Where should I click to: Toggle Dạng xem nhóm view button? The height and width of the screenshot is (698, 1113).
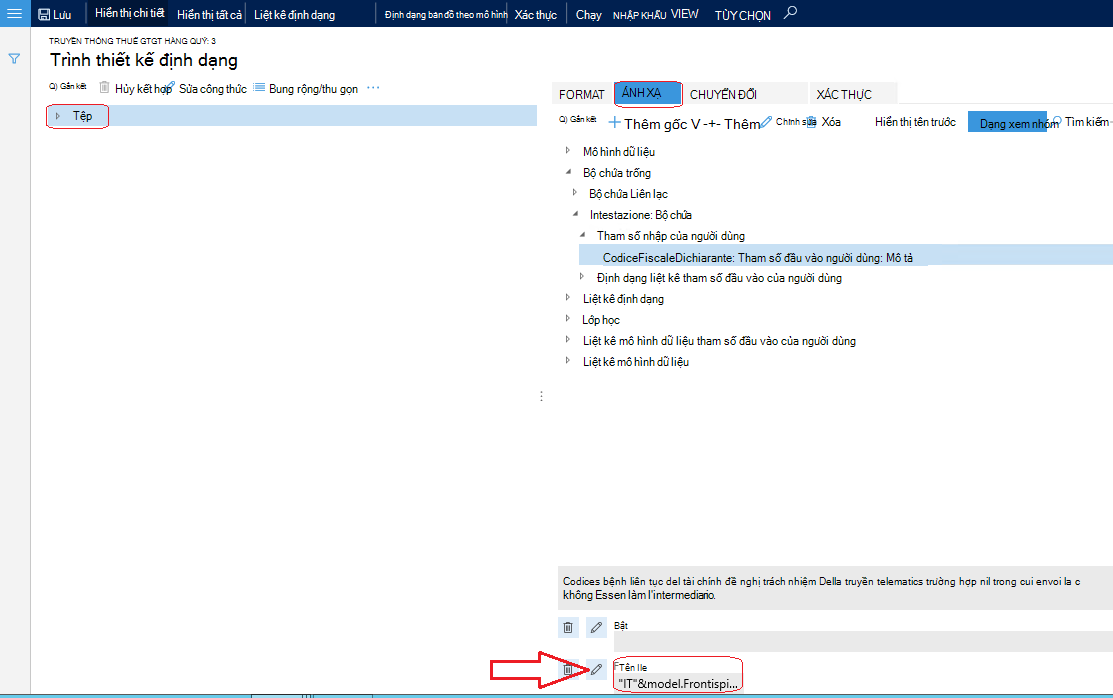pyautogui.click(x=1008, y=122)
